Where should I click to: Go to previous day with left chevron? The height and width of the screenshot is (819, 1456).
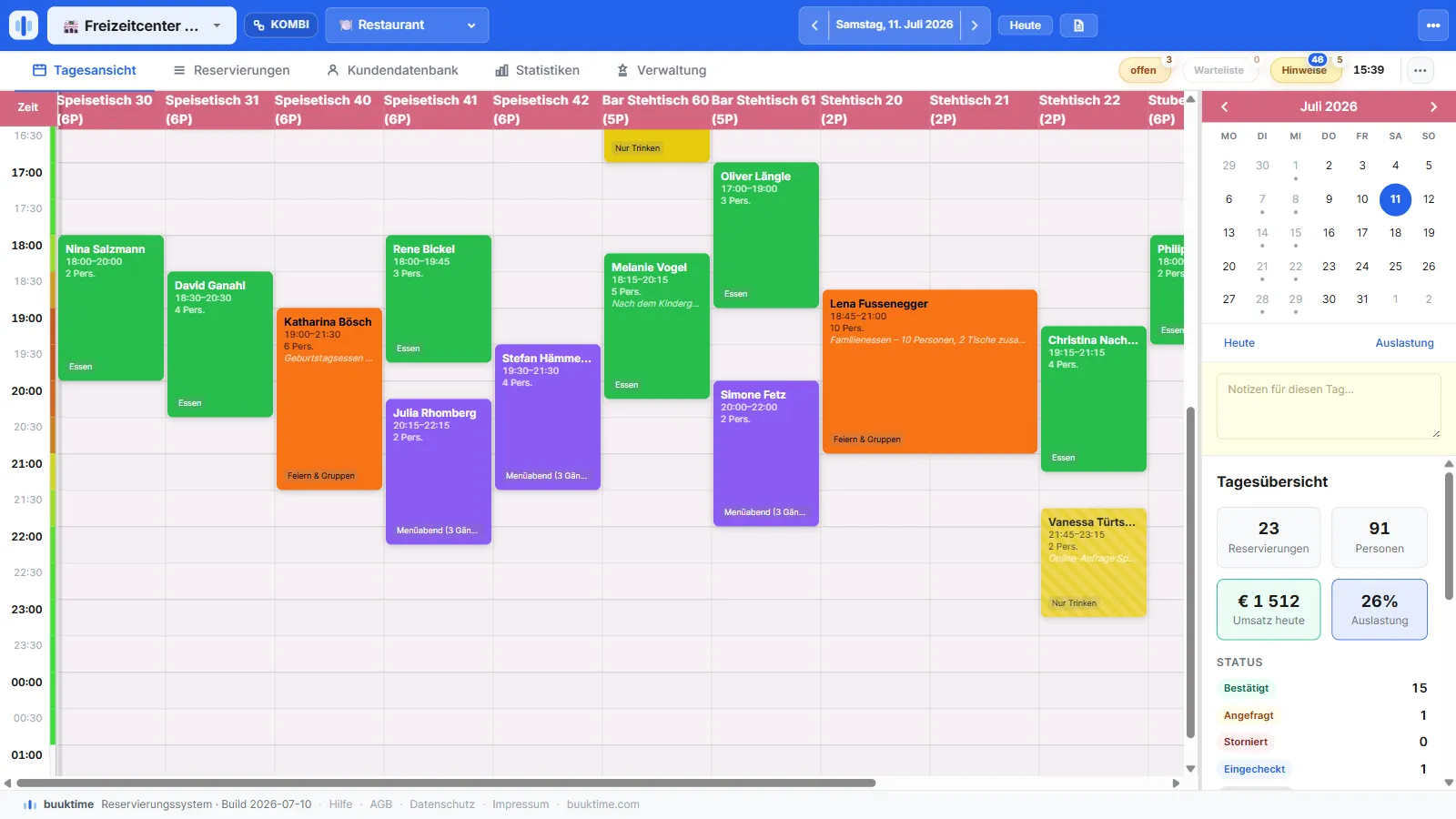click(x=814, y=25)
